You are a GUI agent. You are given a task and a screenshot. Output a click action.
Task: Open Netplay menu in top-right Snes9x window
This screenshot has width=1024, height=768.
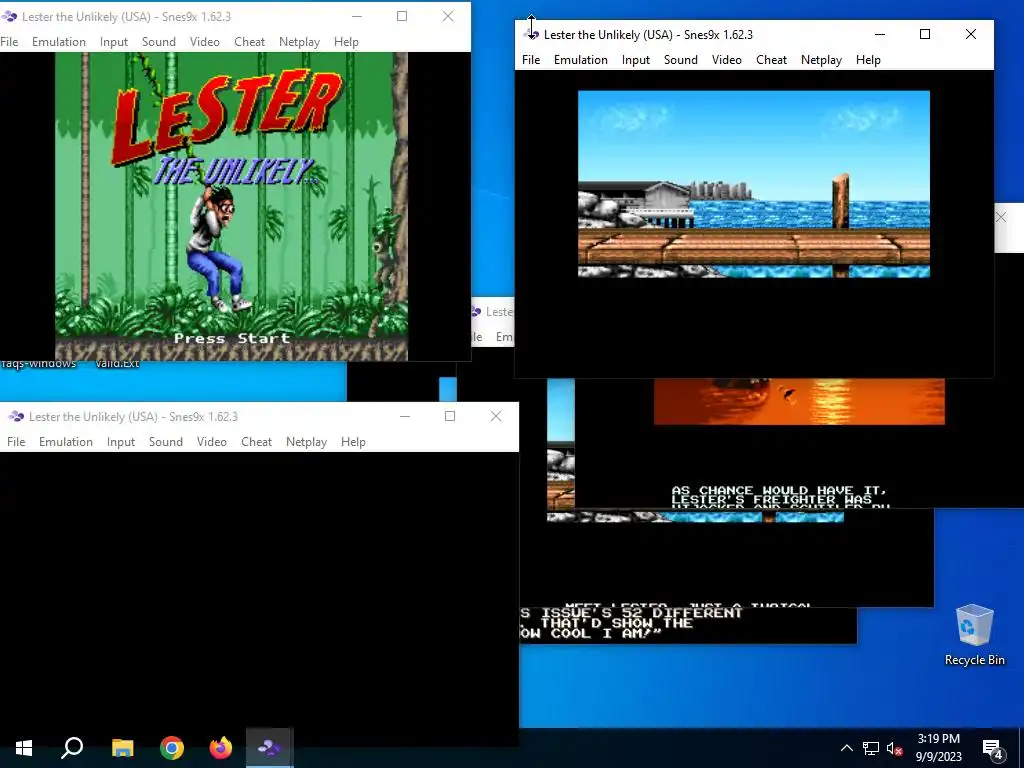(821, 60)
